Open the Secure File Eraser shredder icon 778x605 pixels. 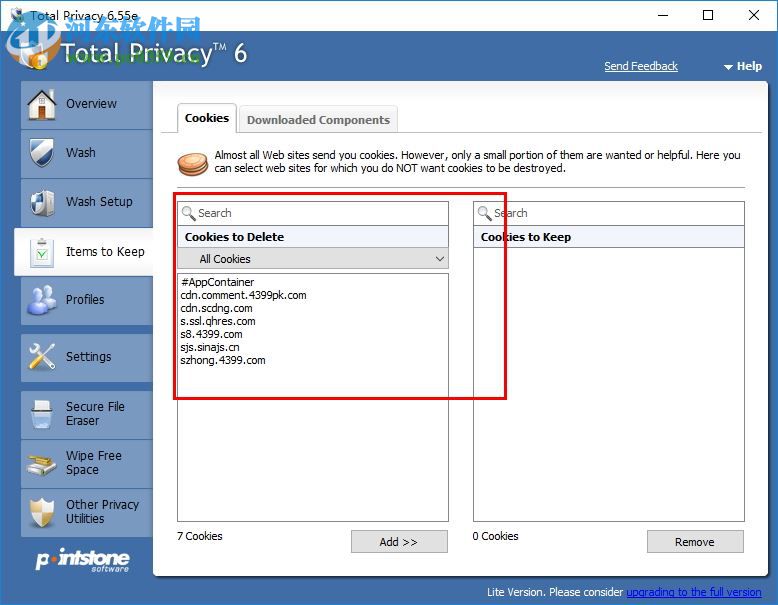pos(42,414)
